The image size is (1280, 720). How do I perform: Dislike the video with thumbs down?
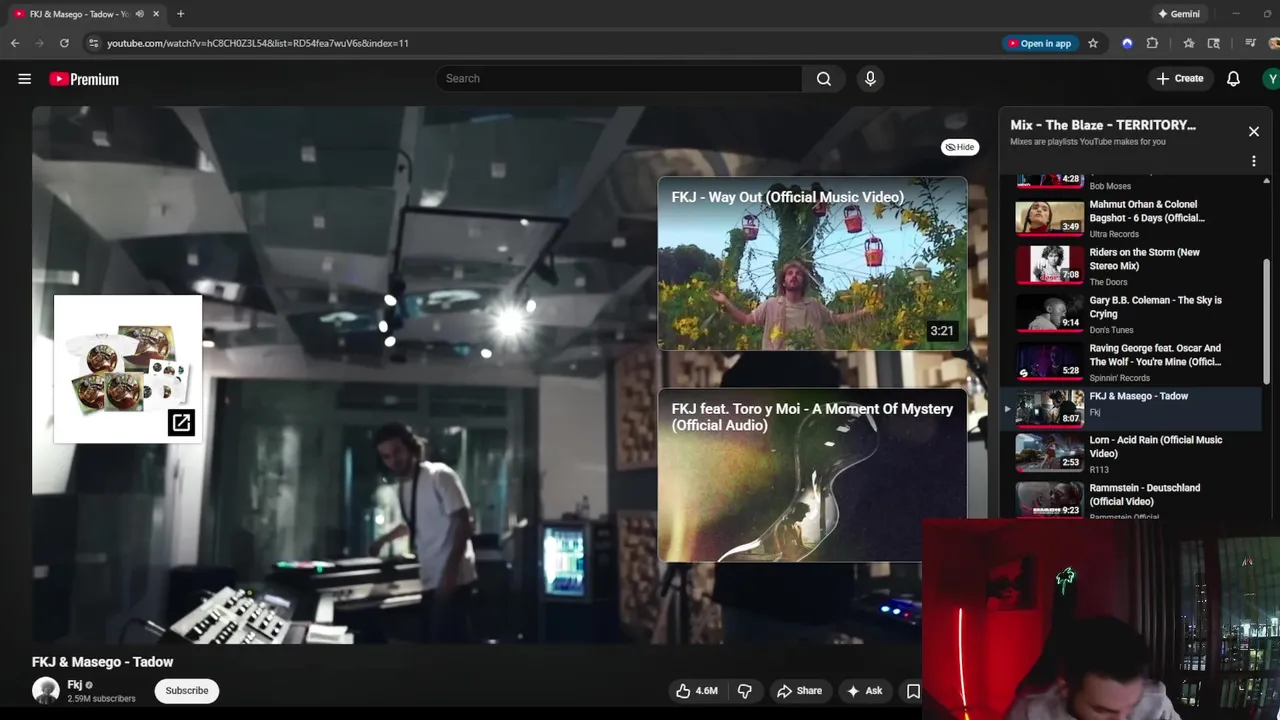click(745, 690)
